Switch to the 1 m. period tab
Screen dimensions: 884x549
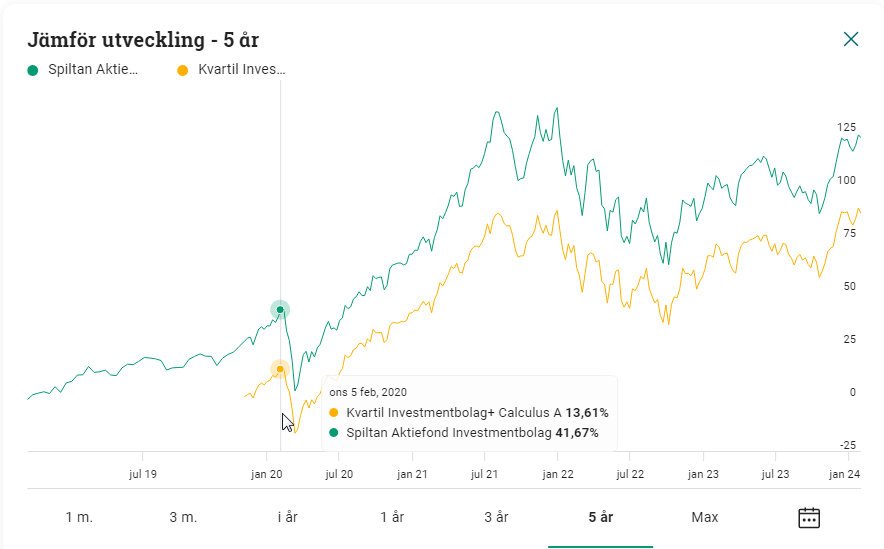point(79,517)
